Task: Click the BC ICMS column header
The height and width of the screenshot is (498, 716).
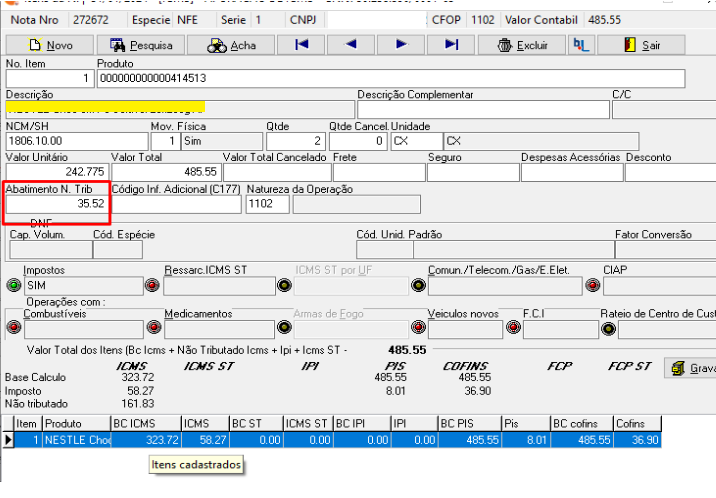Action: [146, 424]
